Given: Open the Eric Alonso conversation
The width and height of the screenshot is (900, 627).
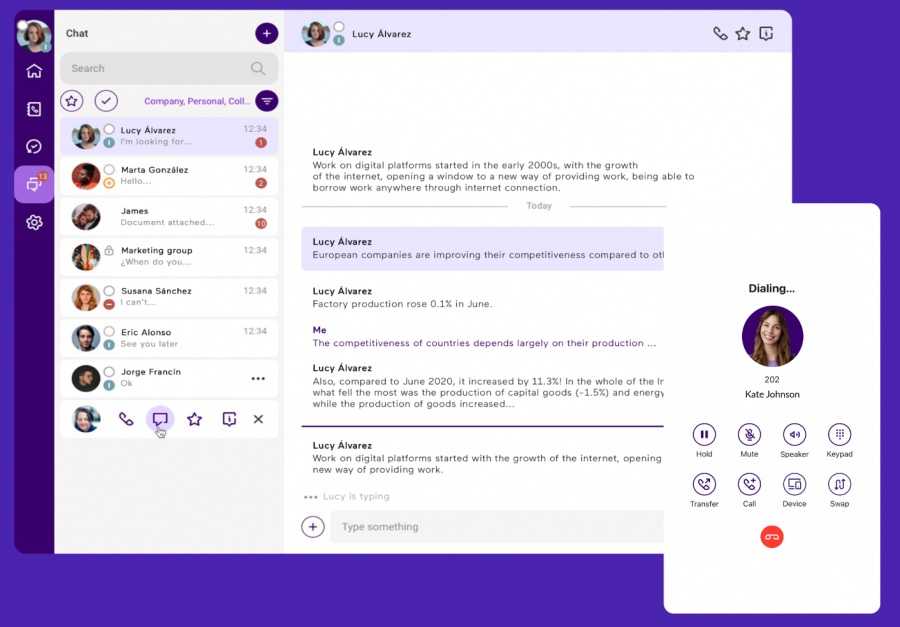Looking at the screenshot, I should click(169, 338).
